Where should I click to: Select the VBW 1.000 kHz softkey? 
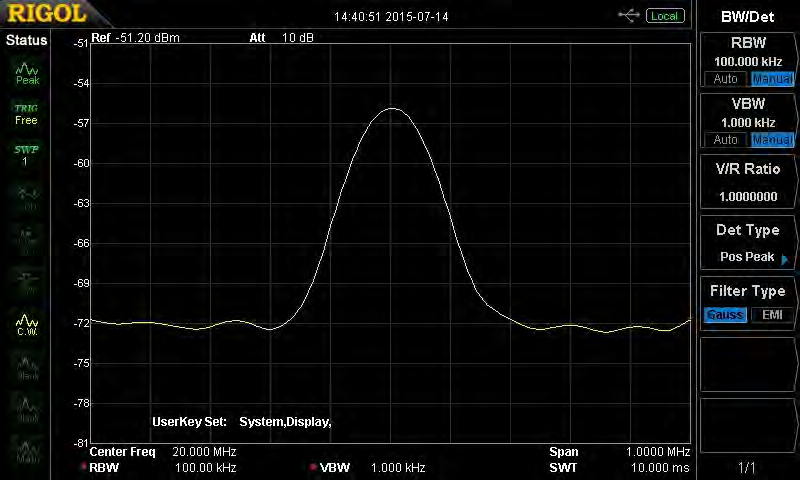point(747,120)
